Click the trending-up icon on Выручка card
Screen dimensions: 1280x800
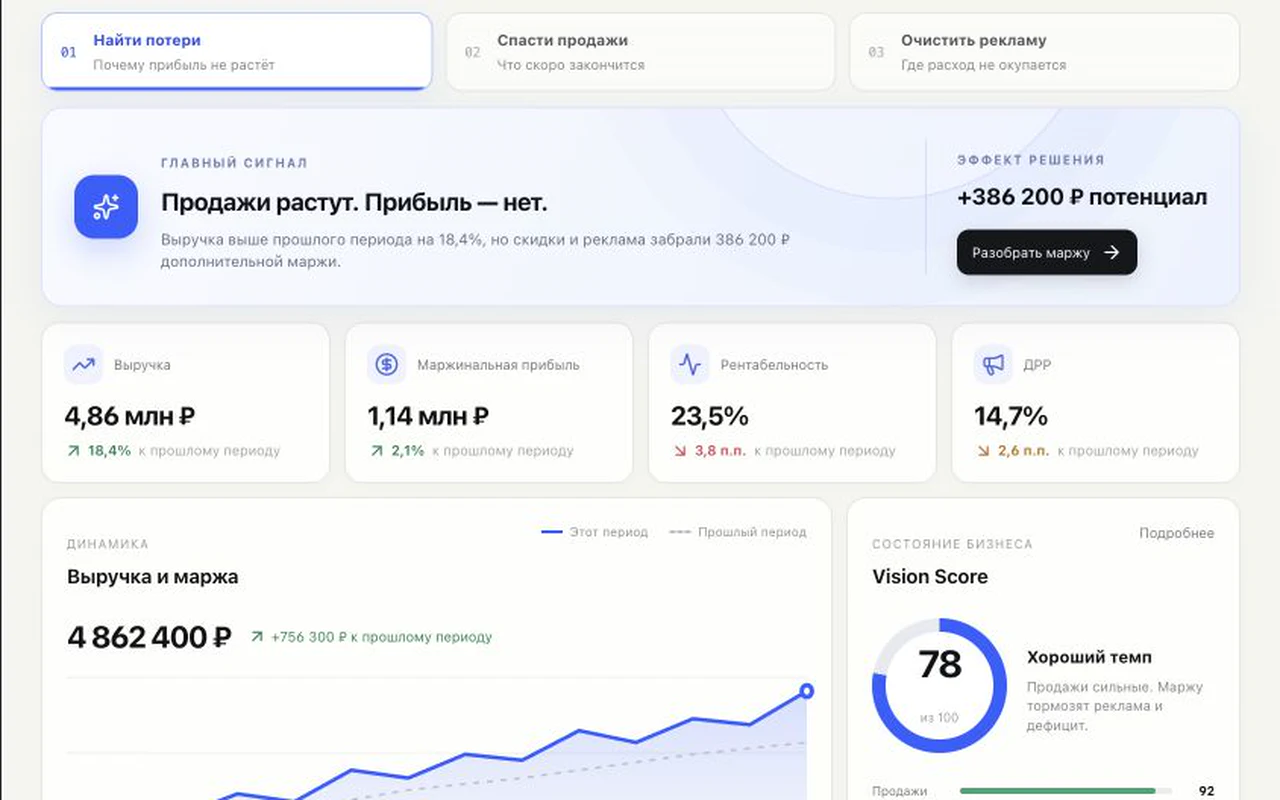click(83, 365)
